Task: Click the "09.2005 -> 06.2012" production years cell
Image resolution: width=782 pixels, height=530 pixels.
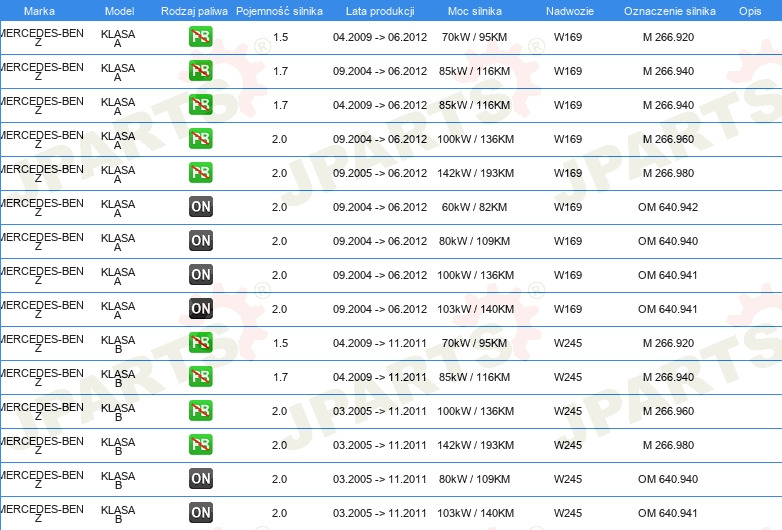Action: coord(380,173)
